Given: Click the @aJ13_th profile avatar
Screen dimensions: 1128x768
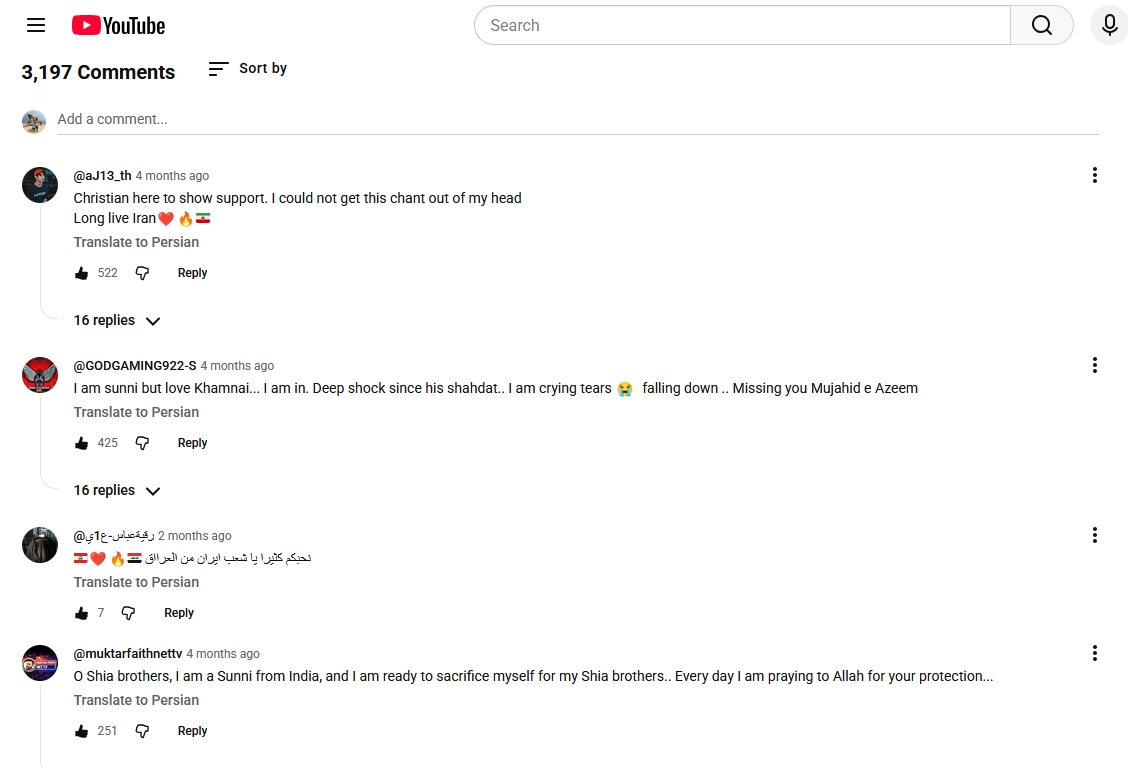Looking at the screenshot, I should pyautogui.click(x=40, y=185).
